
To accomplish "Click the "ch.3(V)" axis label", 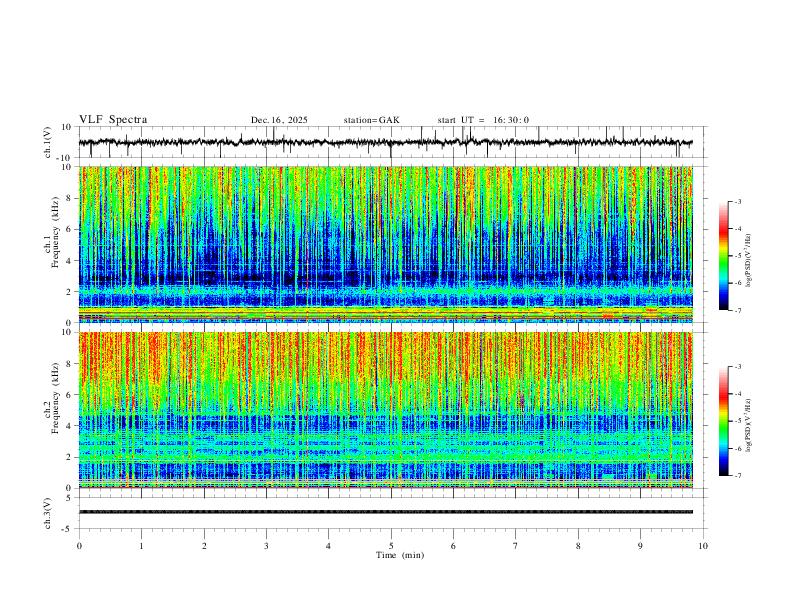I will pos(48,513).
